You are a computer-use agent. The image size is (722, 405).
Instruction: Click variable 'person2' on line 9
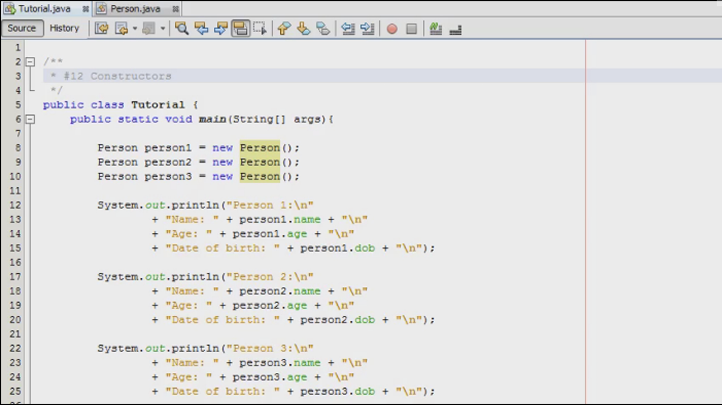(x=168, y=162)
